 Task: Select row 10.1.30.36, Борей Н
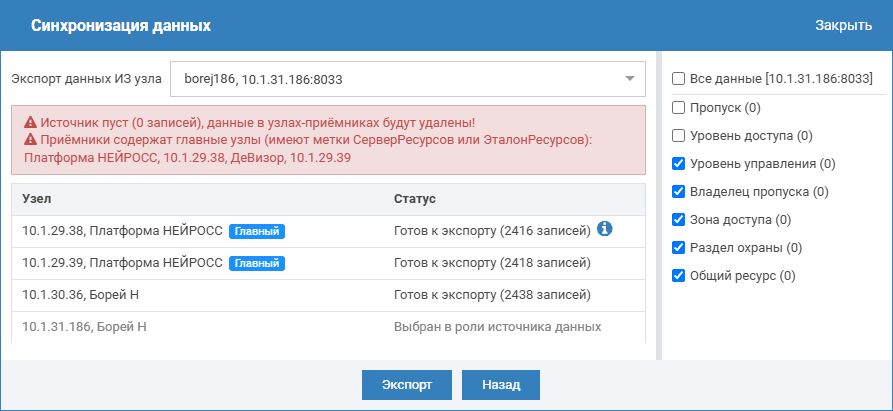click(x=328, y=295)
